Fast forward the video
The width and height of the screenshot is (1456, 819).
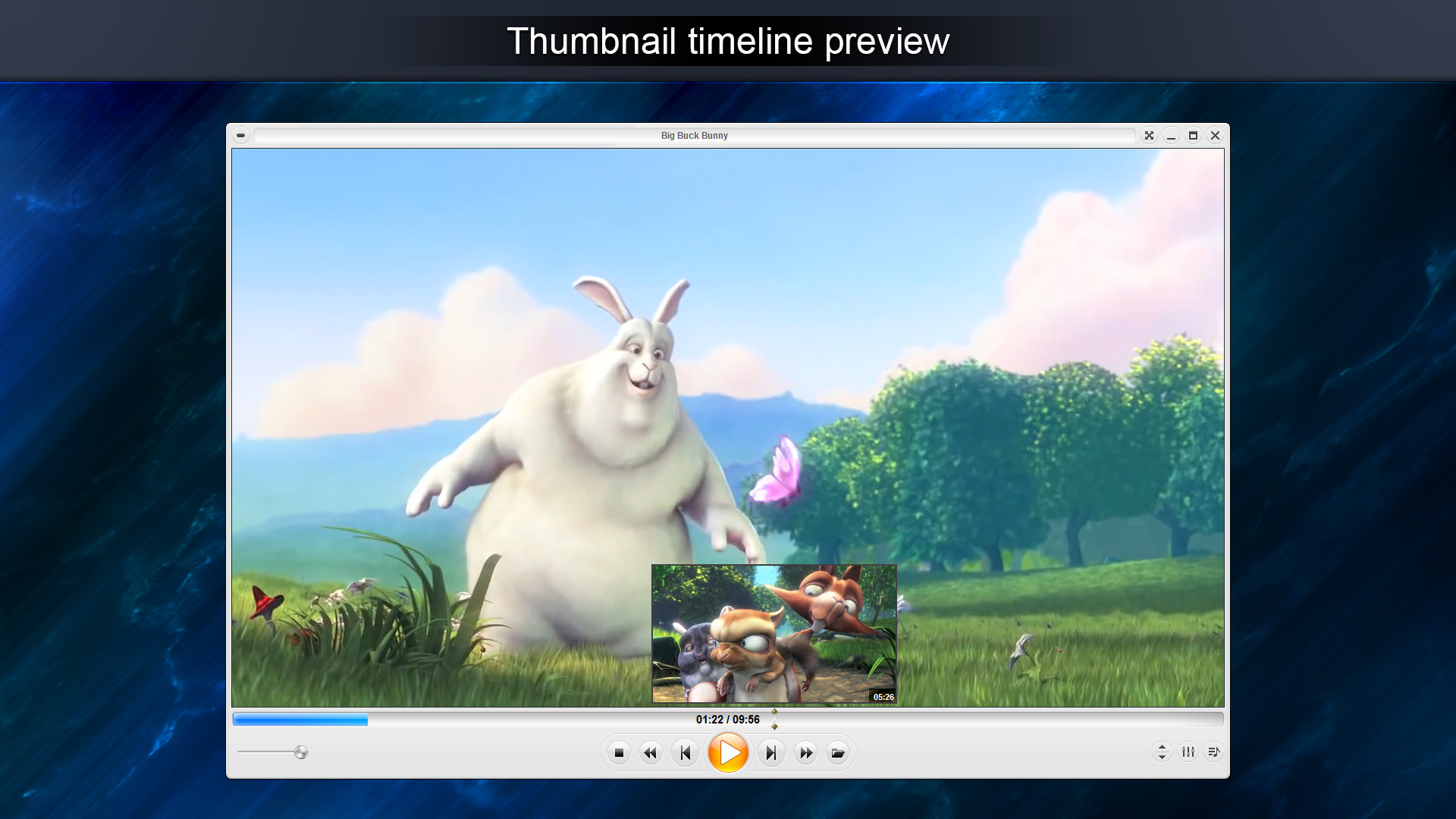(x=805, y=752)
